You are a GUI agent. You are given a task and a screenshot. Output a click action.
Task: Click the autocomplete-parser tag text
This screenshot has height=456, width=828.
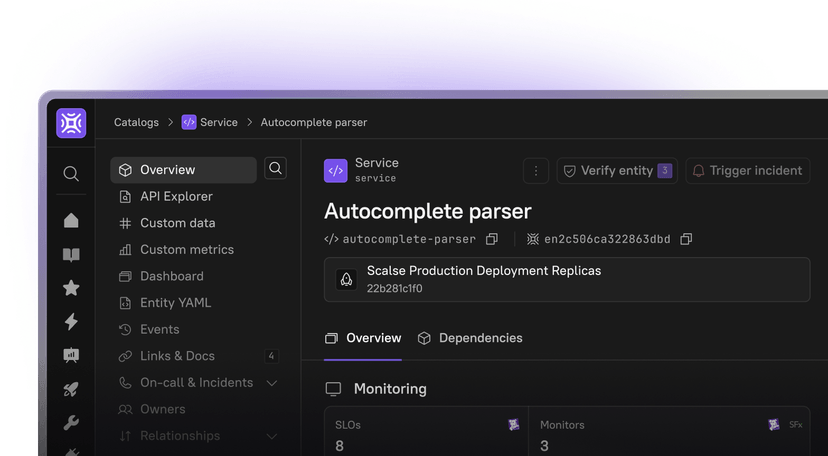pos(409,239)
